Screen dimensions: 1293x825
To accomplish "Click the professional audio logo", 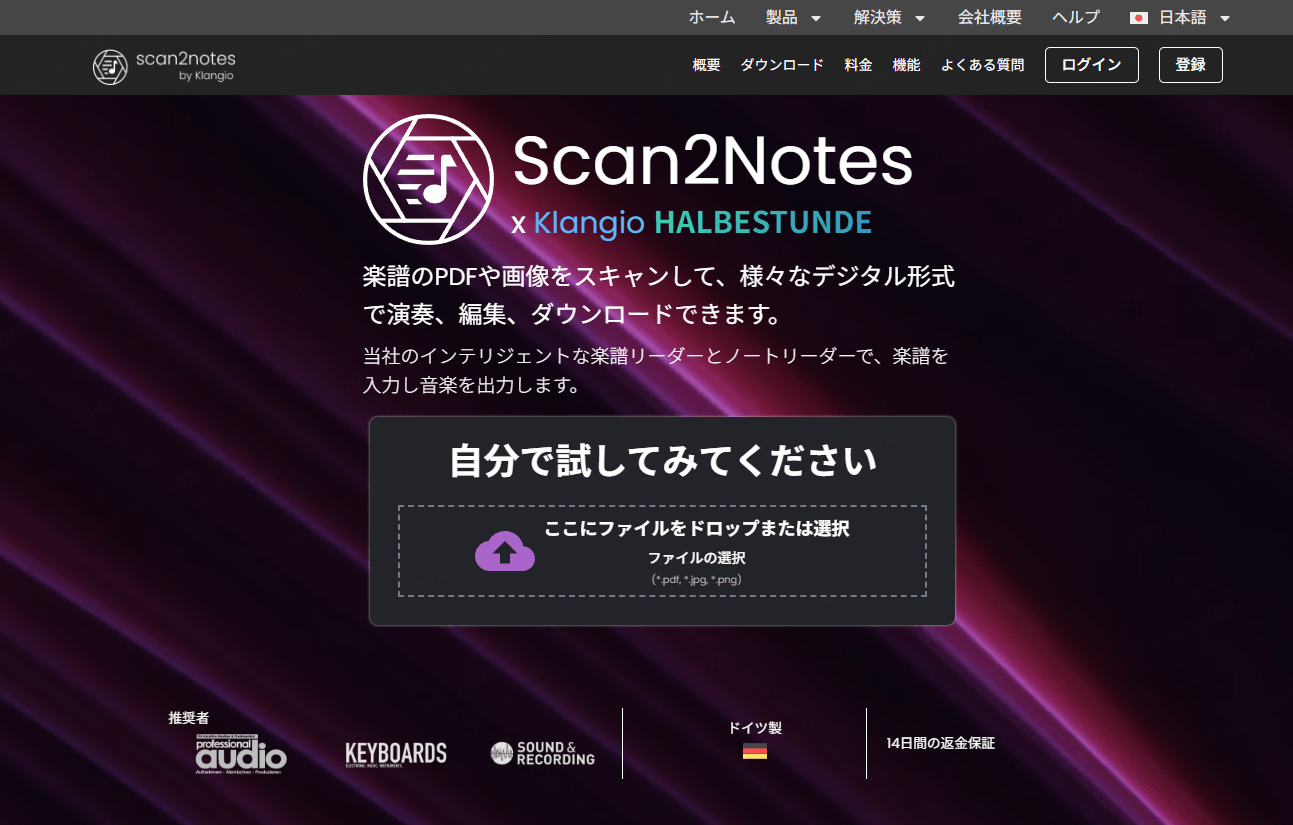I will click(x=241, y=754).
